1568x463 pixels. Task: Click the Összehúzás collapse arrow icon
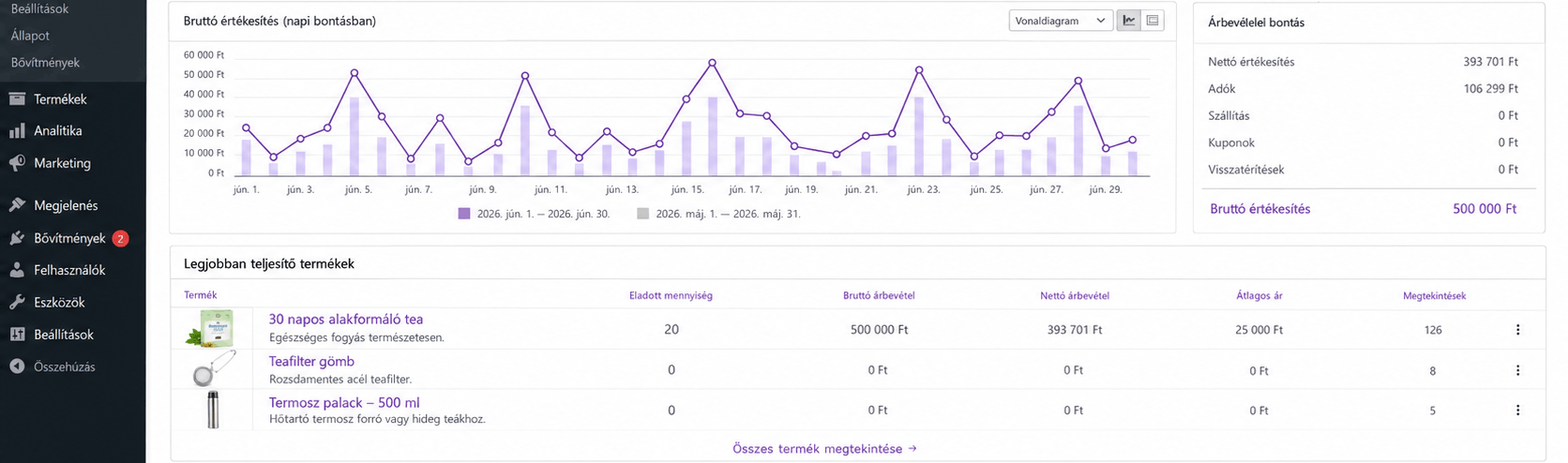click(17, 366)
